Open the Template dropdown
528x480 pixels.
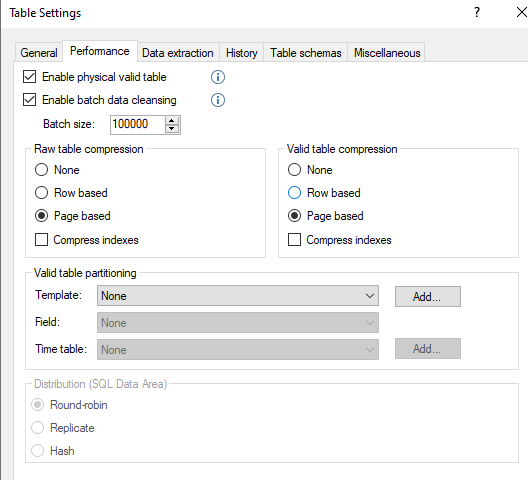pos(238,296)
